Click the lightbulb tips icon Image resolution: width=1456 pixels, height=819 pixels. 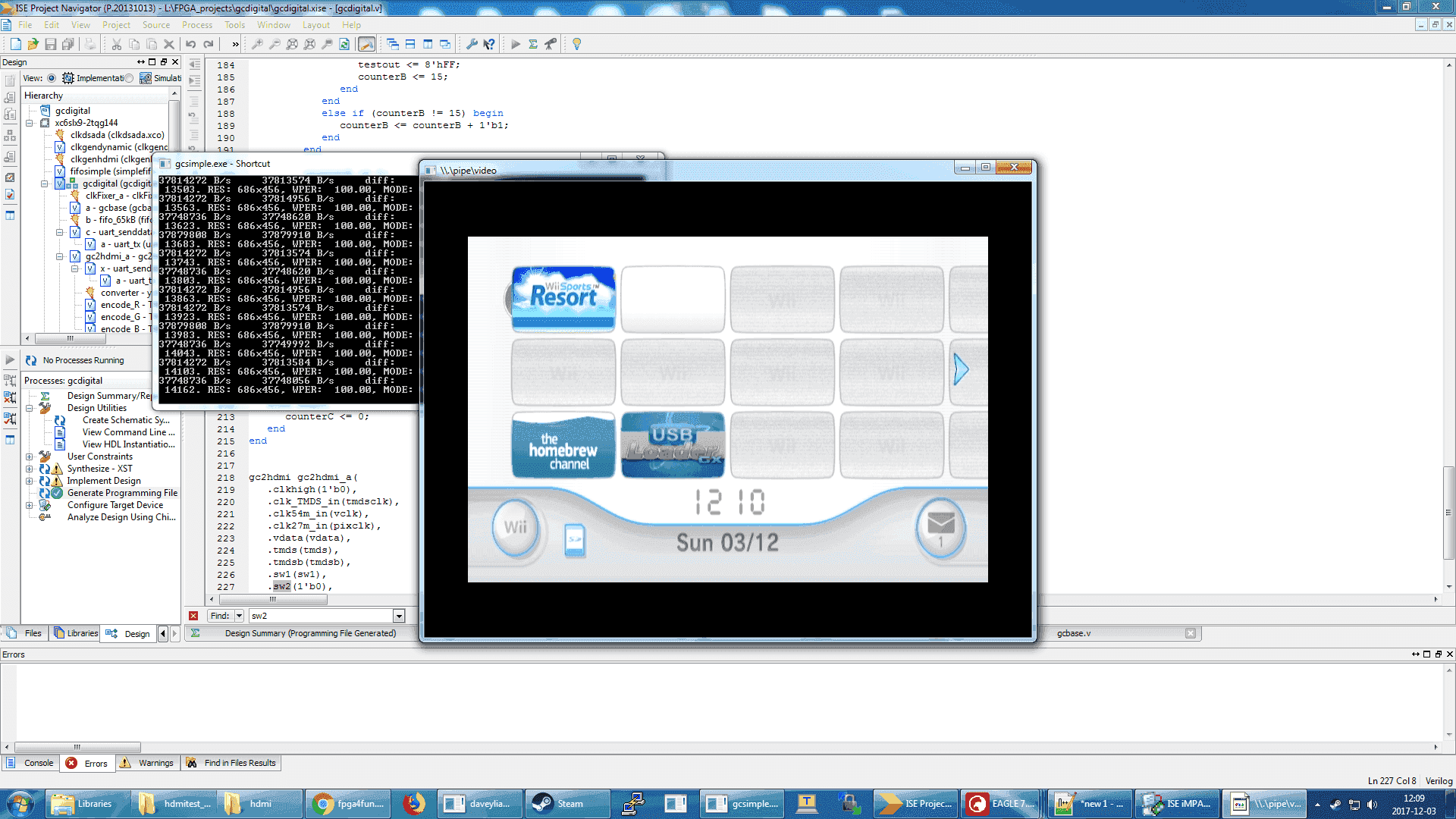coord(577,44)
